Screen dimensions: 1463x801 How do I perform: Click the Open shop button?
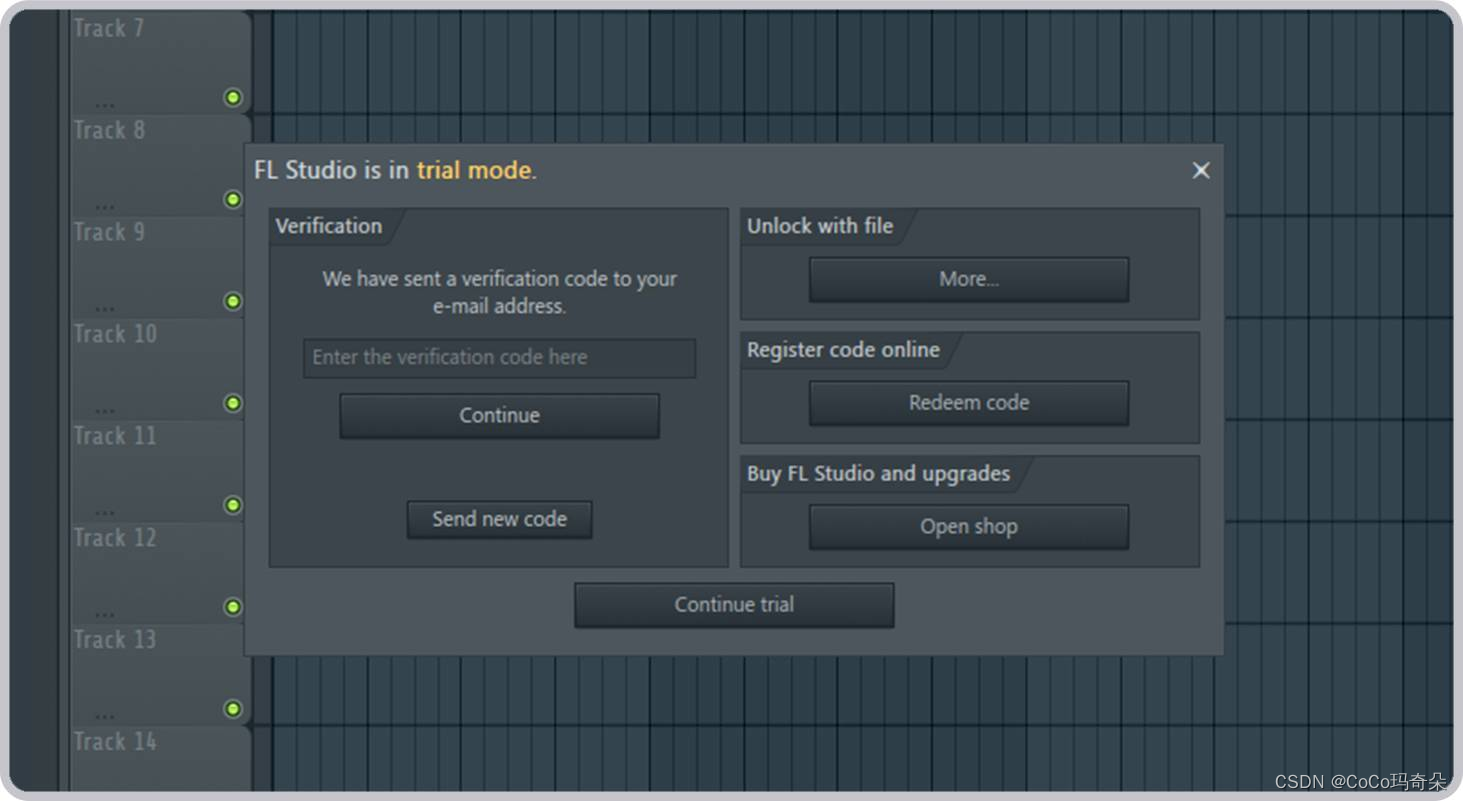point(969,527)
